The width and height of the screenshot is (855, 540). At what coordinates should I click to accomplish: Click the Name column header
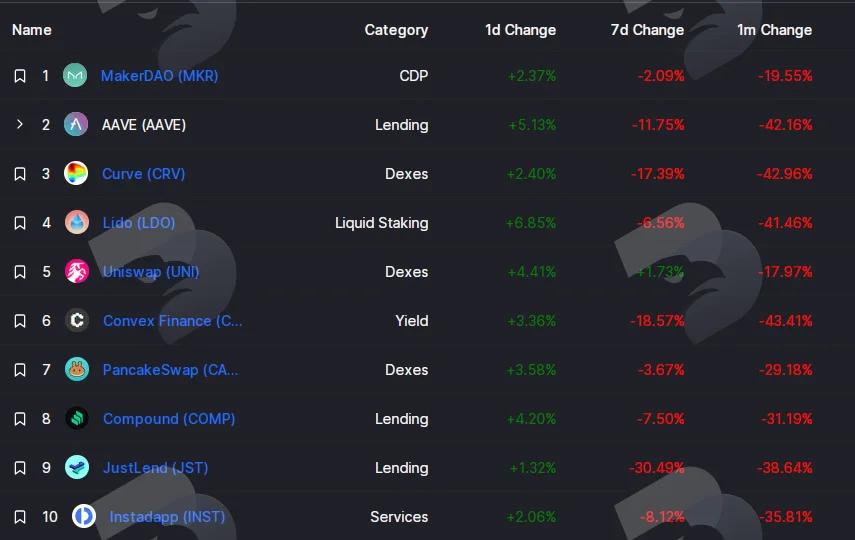click(32, 30)
